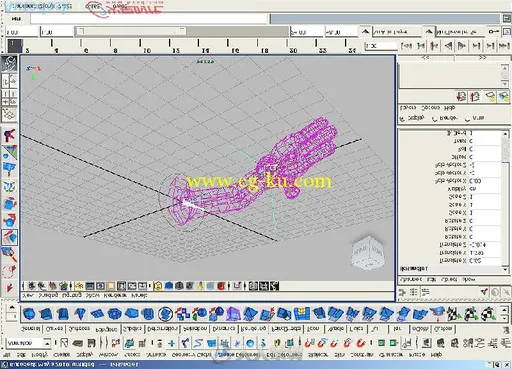The image size is (512, 369).
Task: Click the current frame number field
Action: [x=381, y=46]
